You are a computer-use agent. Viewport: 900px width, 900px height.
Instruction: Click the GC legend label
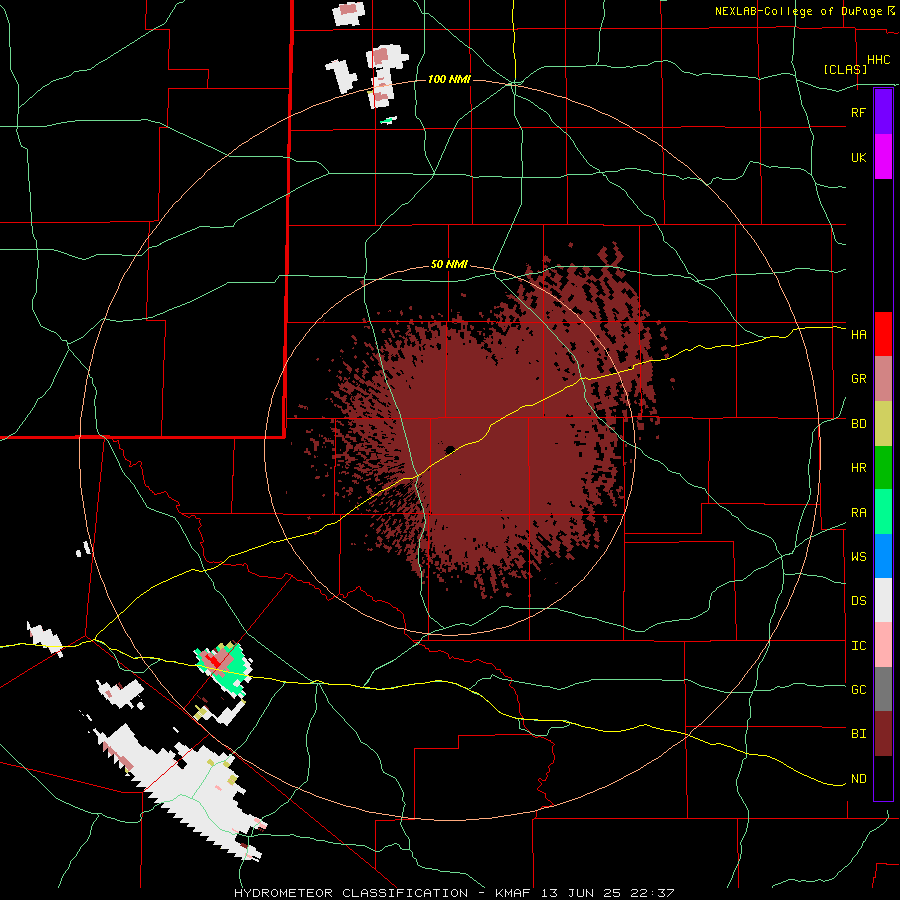(x=858, y=690)
